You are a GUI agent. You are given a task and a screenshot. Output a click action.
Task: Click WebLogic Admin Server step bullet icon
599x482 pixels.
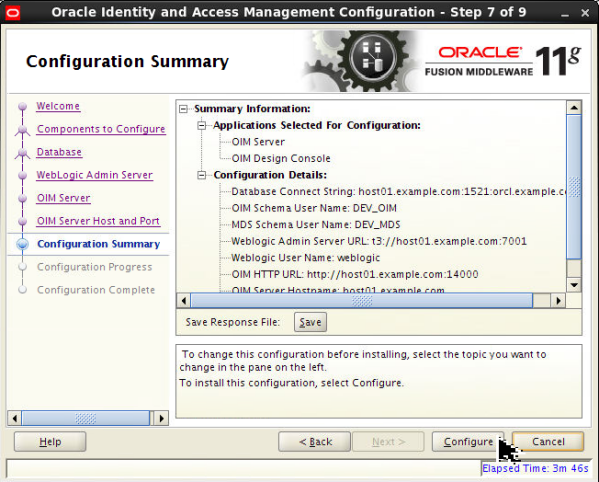click(23, 175)
